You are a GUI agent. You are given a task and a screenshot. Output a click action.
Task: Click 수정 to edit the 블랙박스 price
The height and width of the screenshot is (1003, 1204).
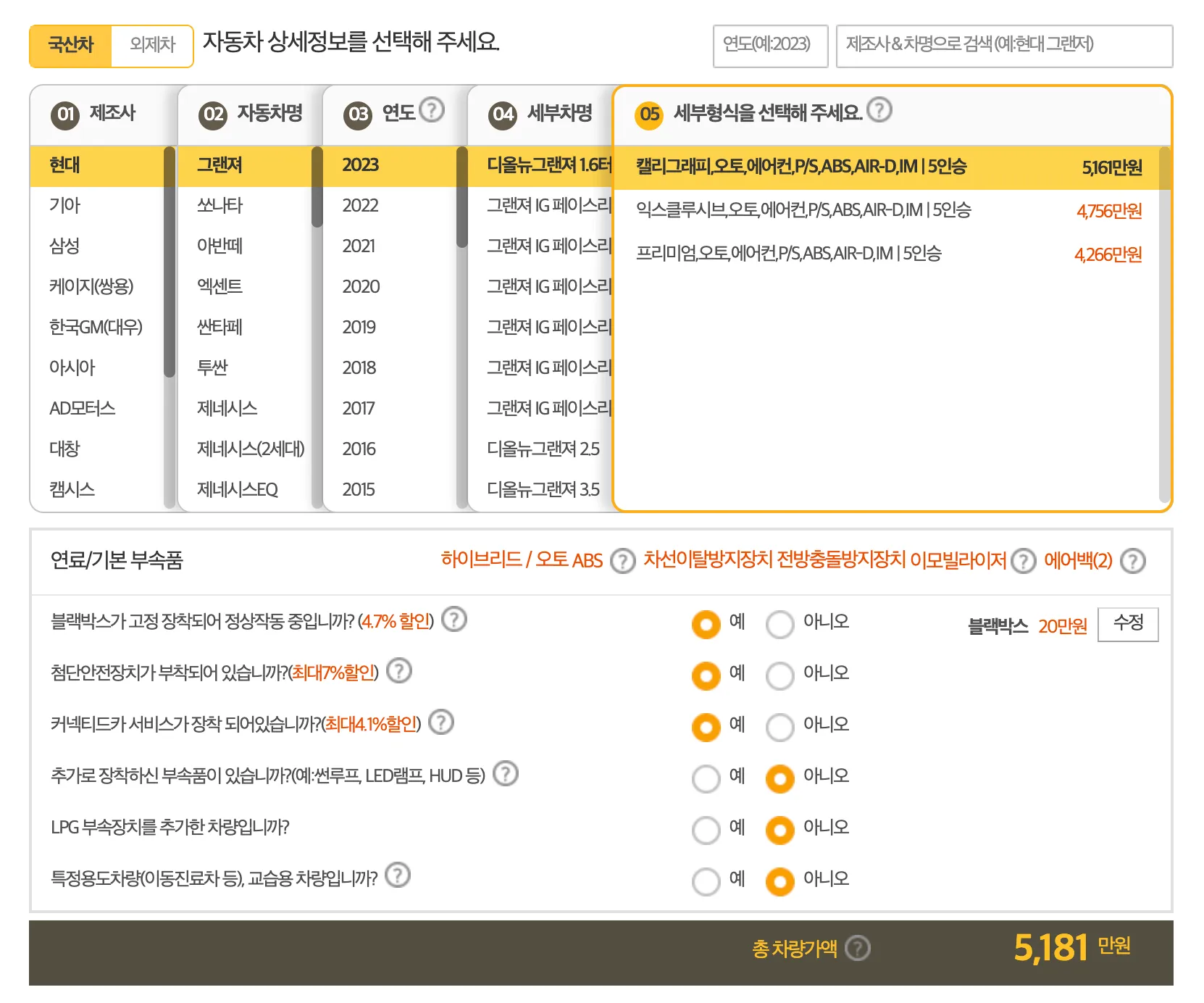coord(1128,624)
